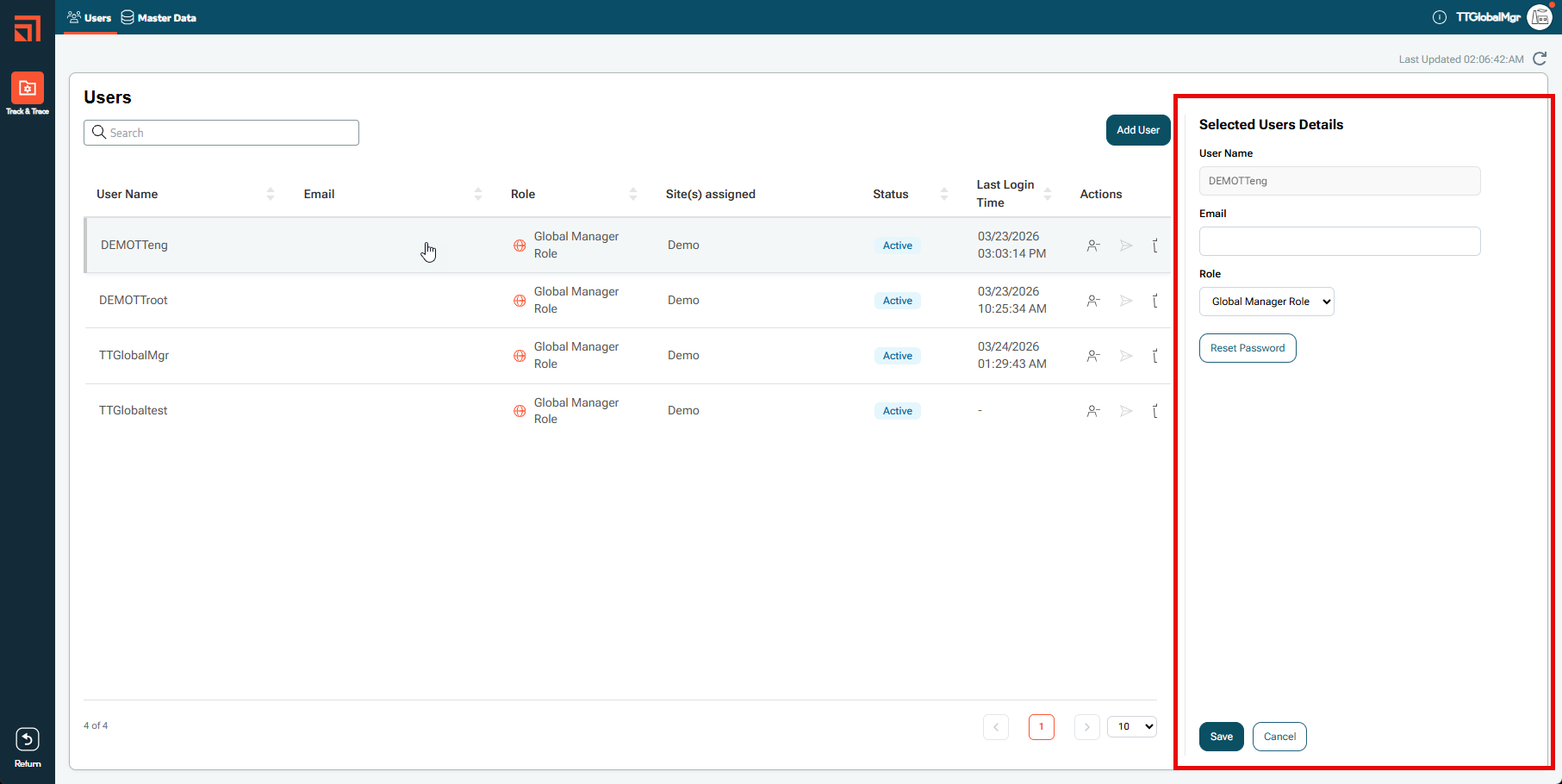1562x784 pixels.
Task: Click the Site(s) assigned column header
Action: tap(711, 194)
